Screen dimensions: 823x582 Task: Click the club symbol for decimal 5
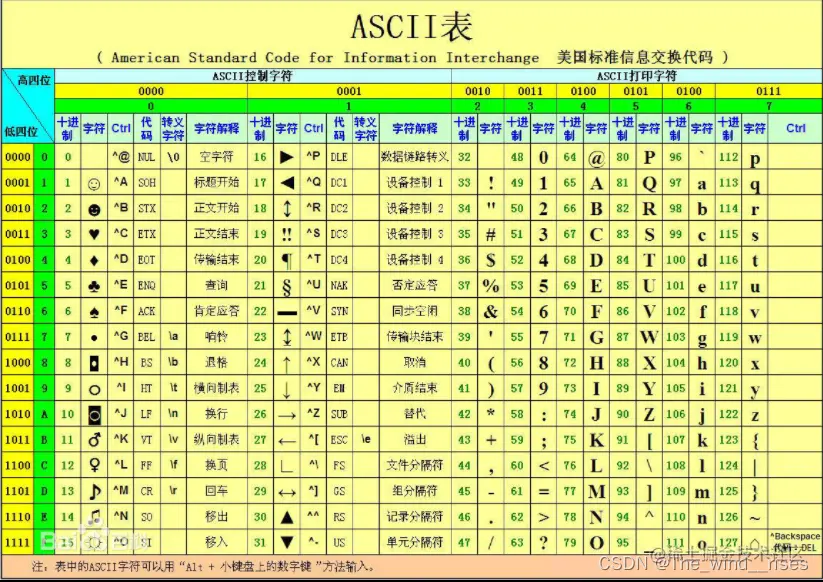(x=94, y=286)
